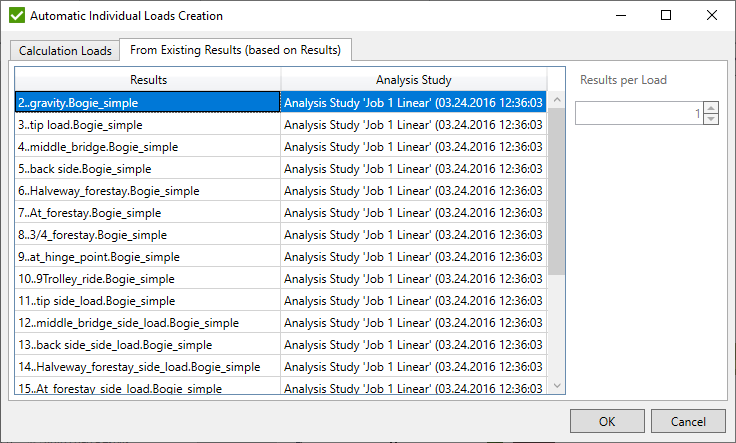The width and height of the screenshot is (736, 443).
Task: Click the Analysis Study column header
Action: (x=413, y=80)
